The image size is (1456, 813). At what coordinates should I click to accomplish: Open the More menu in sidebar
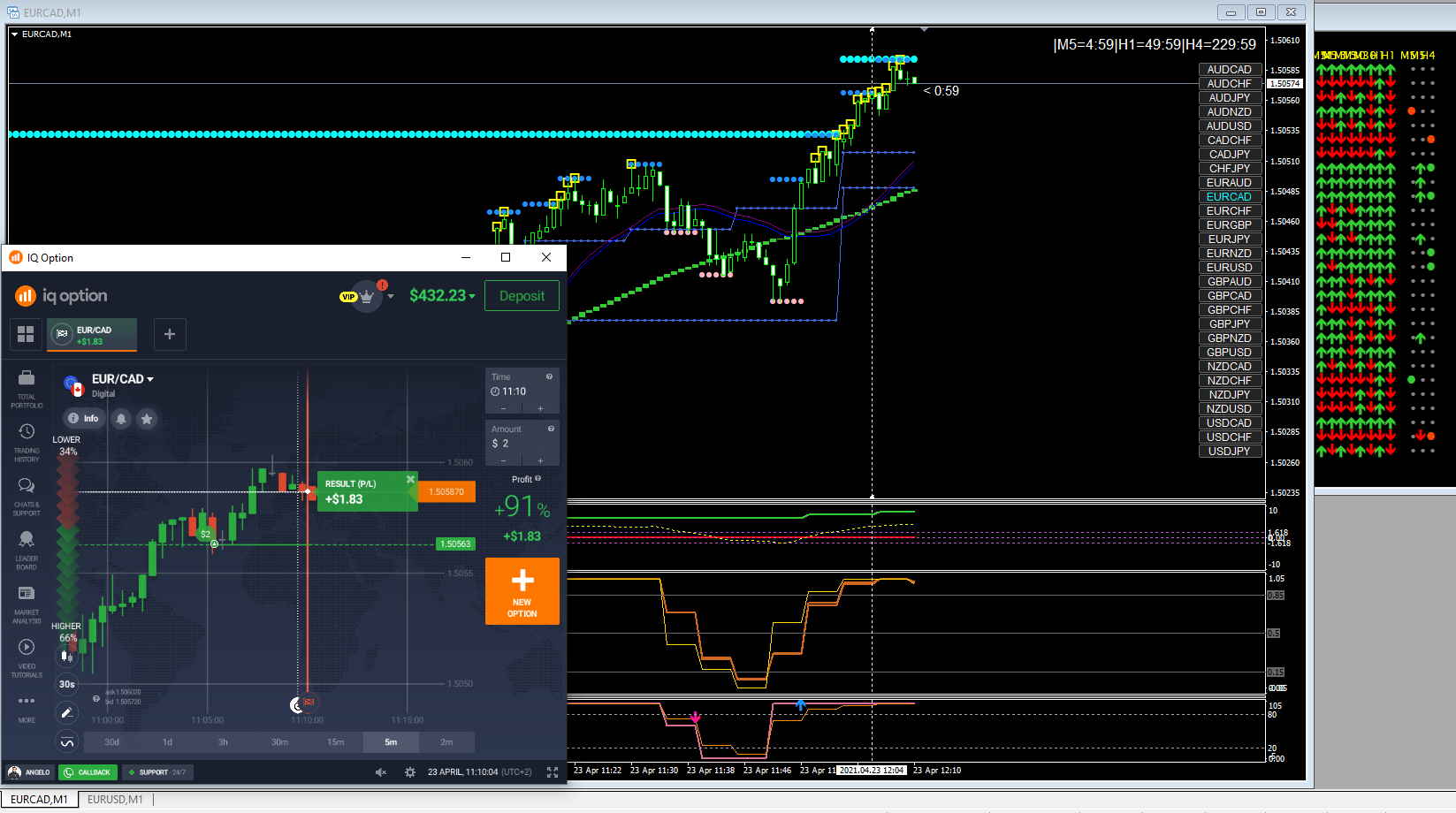pyautogui.click(x=27, y=708)
